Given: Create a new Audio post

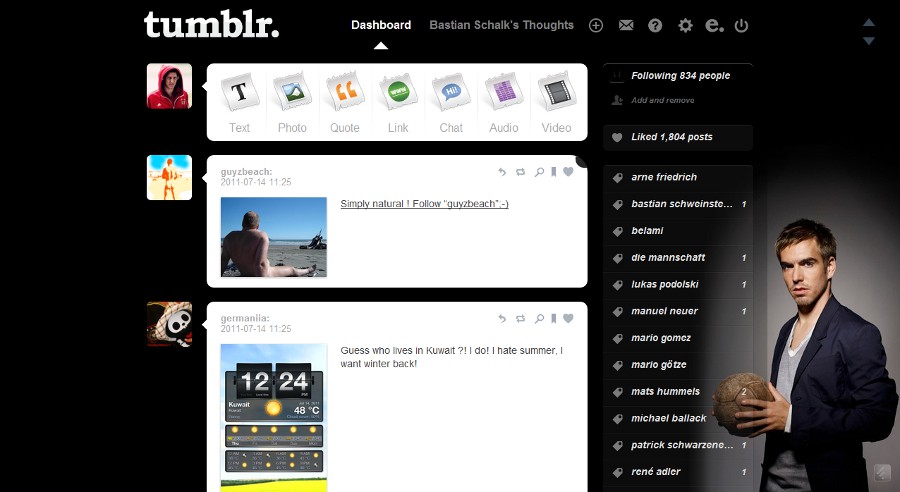Looking at the screenshot, I should pyautogui.click(x=504, y=103).
